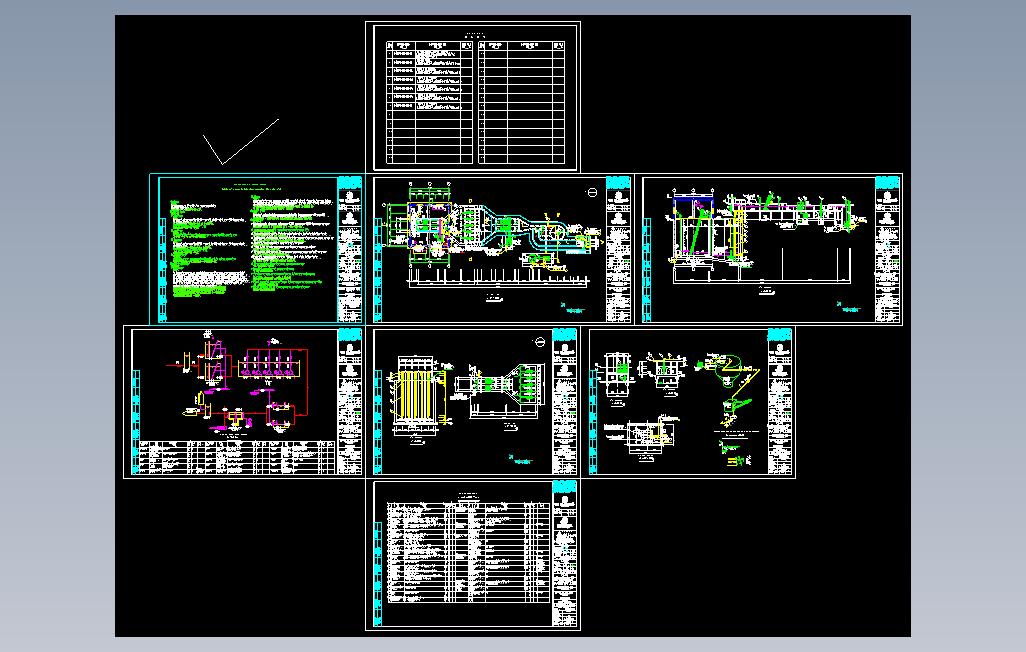Click the title block of the green notes sheet
1026x652 pixels.
349,249
